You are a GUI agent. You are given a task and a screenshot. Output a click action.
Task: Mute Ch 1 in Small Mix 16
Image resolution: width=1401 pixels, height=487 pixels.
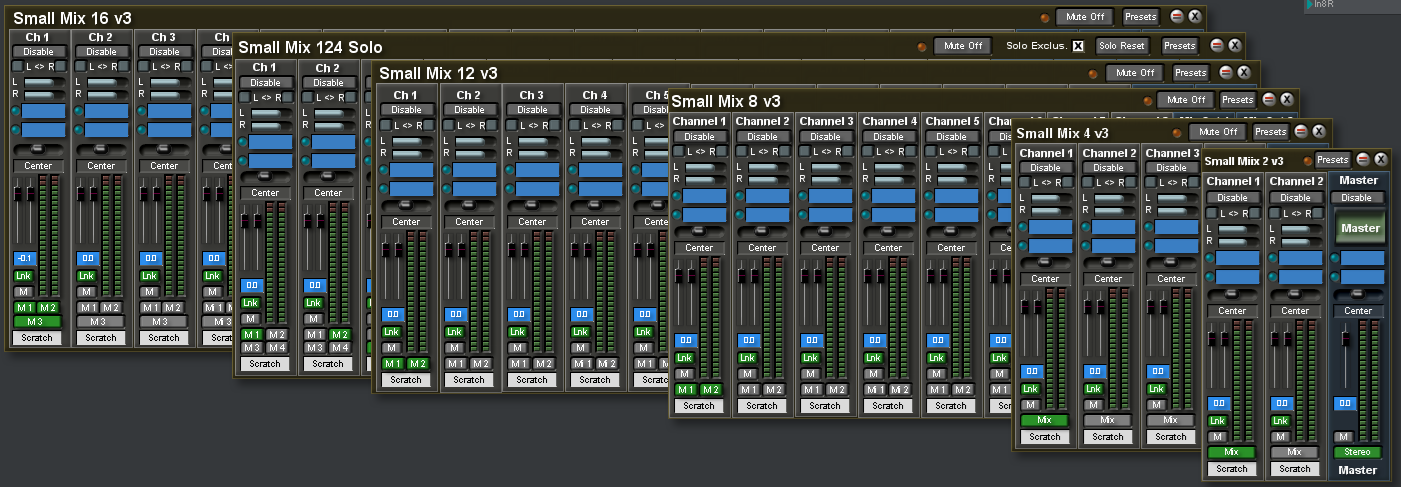pos(23,292)
